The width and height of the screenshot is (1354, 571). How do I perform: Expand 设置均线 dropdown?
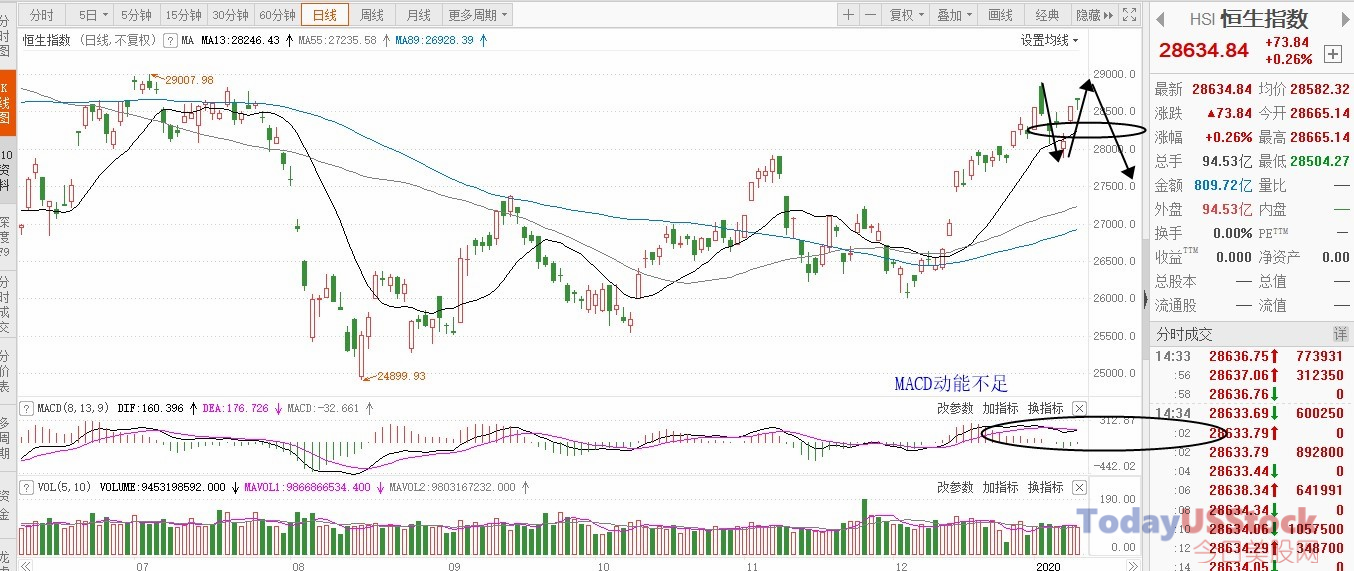tap(1050, 41)
